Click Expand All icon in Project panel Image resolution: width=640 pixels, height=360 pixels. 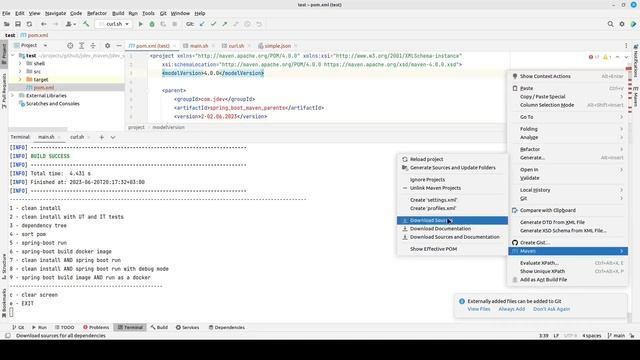point(82,46)
